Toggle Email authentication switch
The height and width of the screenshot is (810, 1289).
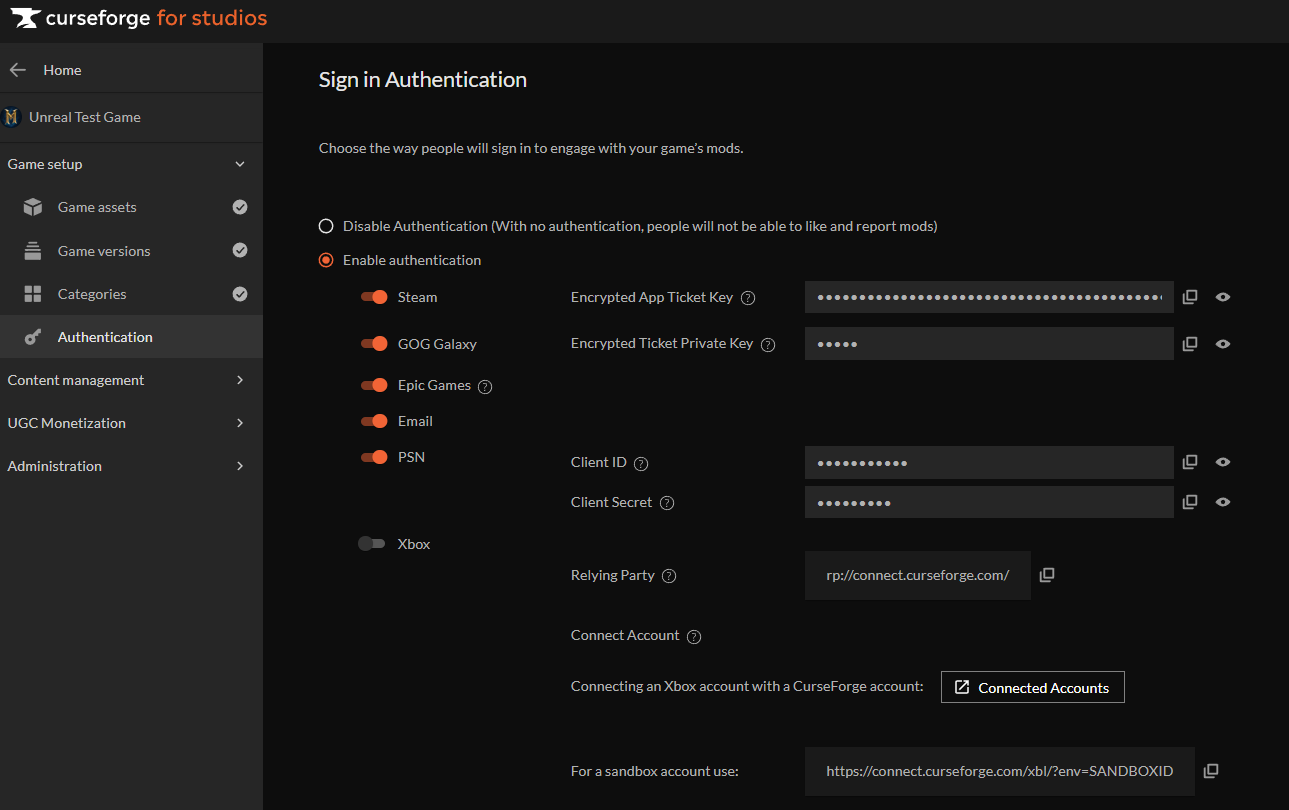point(374,421)
